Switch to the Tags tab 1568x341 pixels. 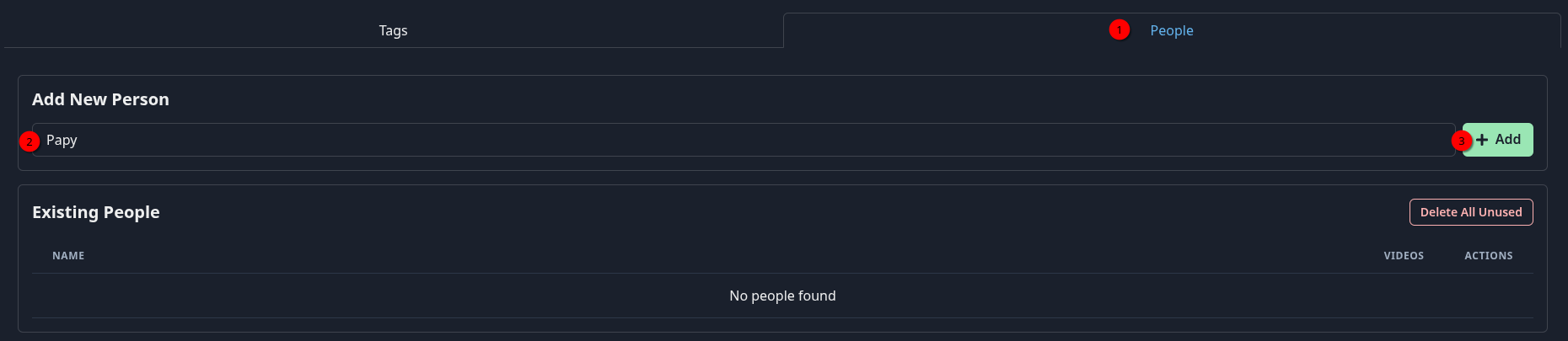[393, 30]
